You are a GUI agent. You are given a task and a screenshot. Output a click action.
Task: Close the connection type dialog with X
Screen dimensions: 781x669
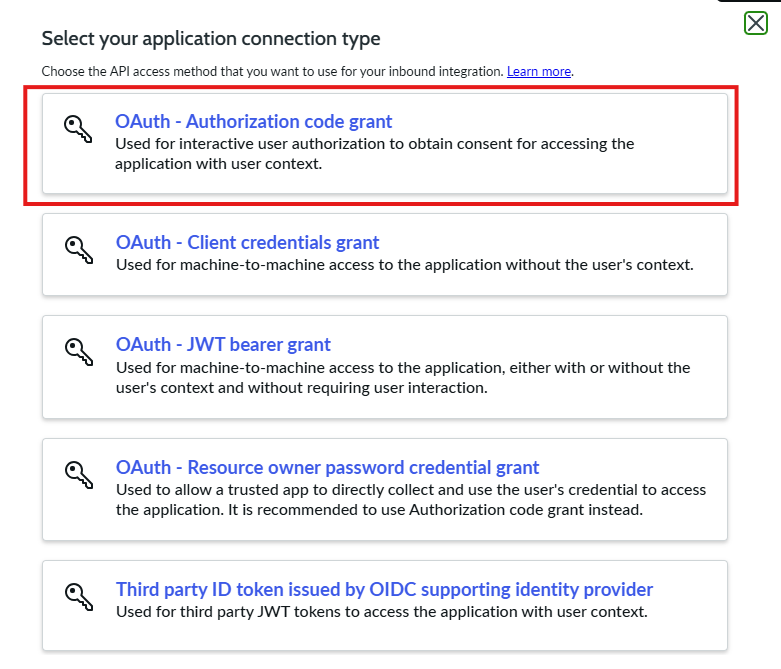click(x=756, y=23)
